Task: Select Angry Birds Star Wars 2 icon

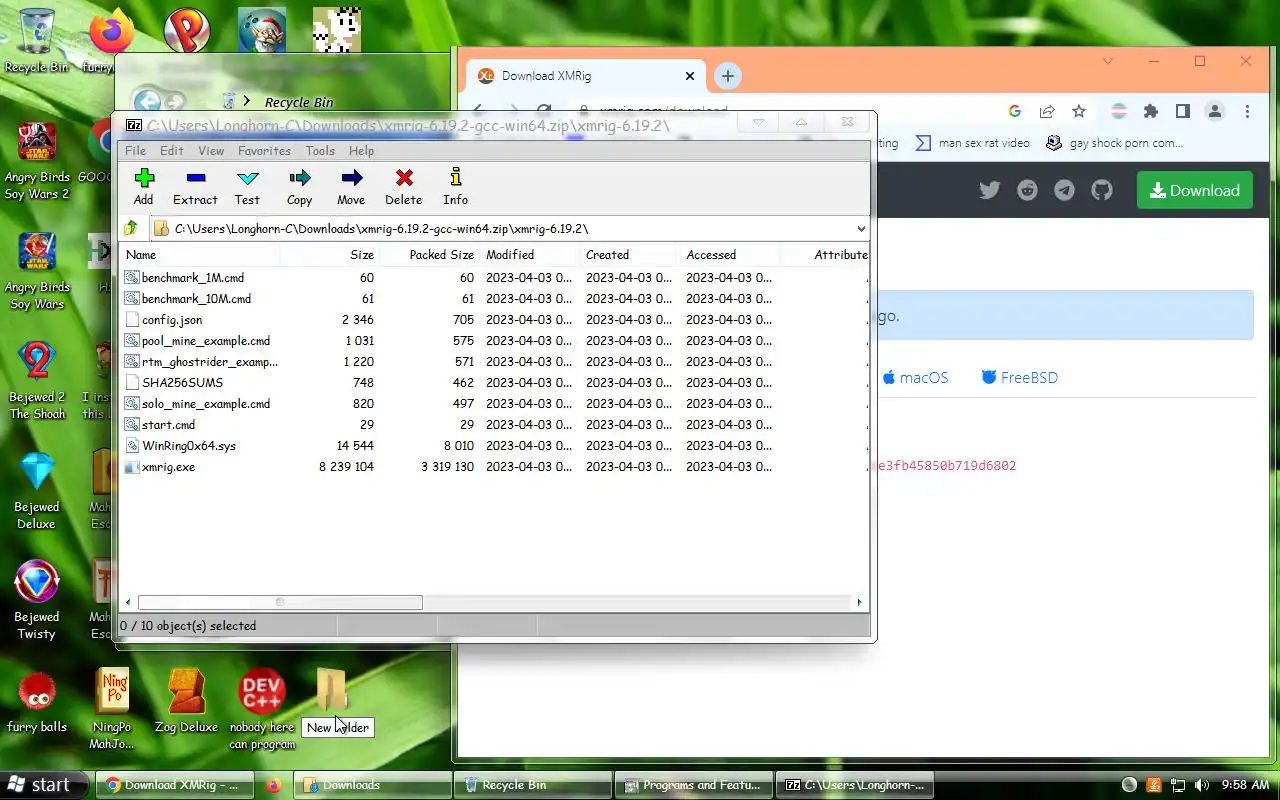Action: [x=37, y=160]
